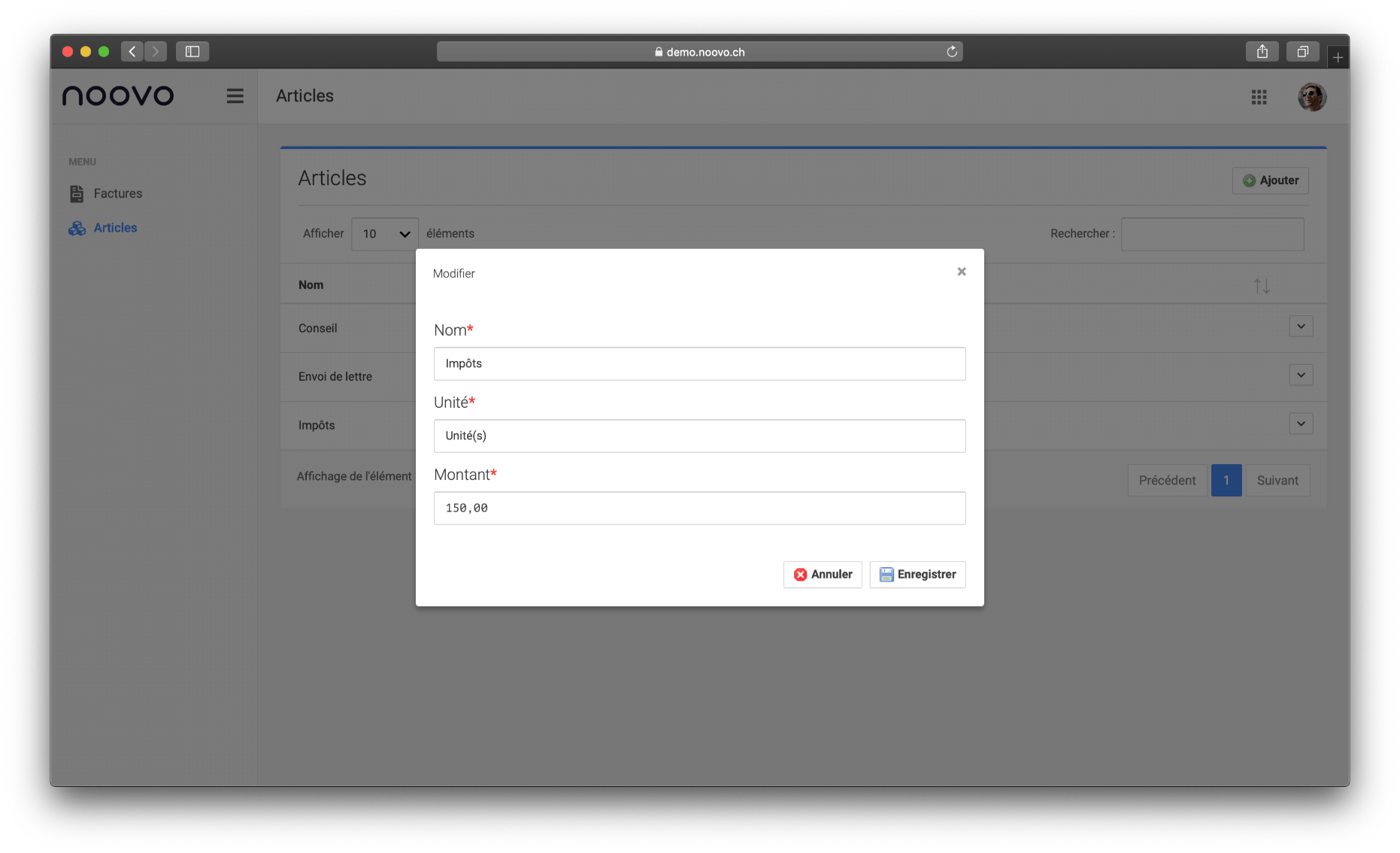Close the Modifier dialog with X
The image size is (1400, 853).
pos(961,272)
